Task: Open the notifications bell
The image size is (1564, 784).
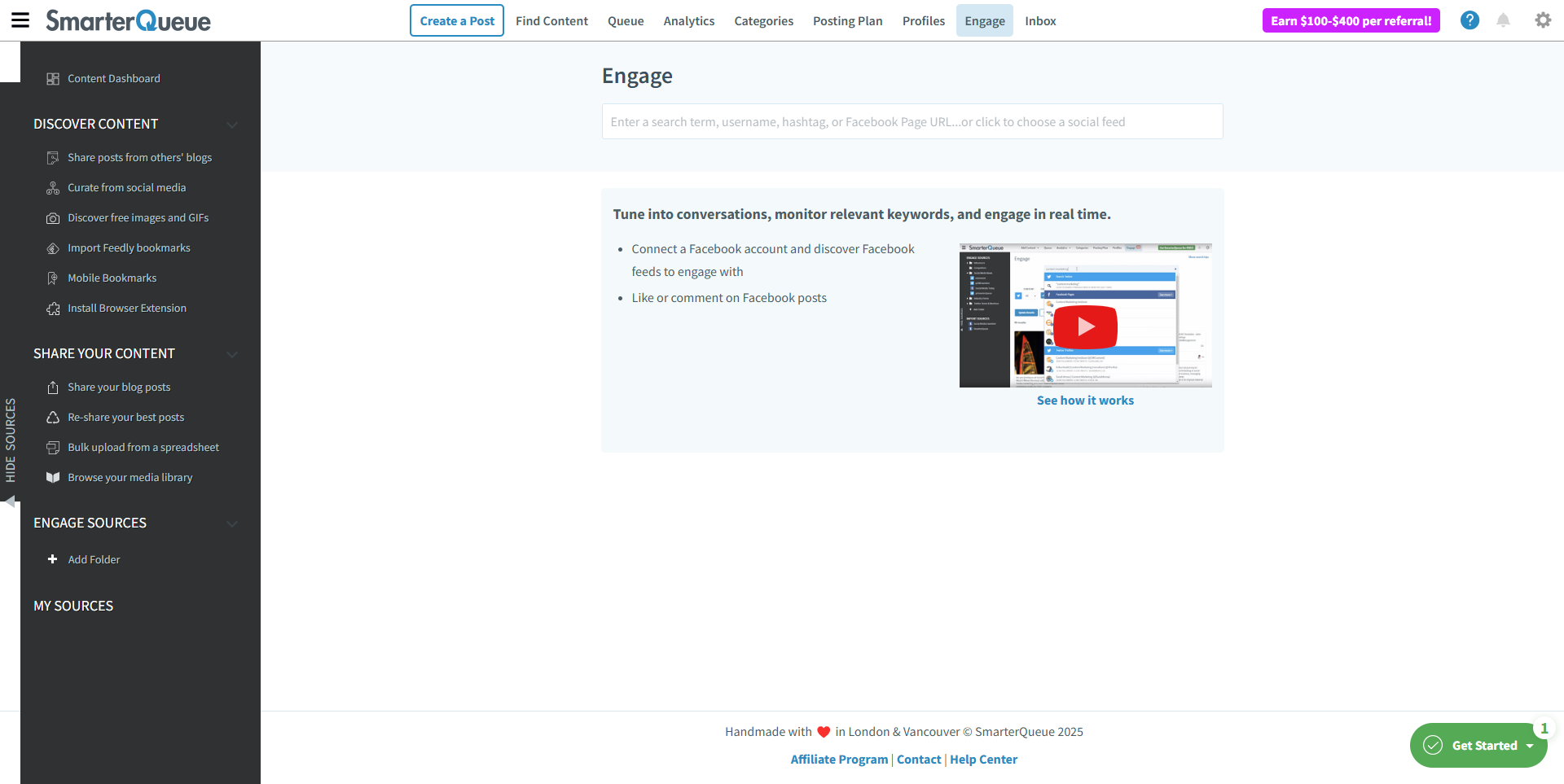Action: coord(1503,20)
